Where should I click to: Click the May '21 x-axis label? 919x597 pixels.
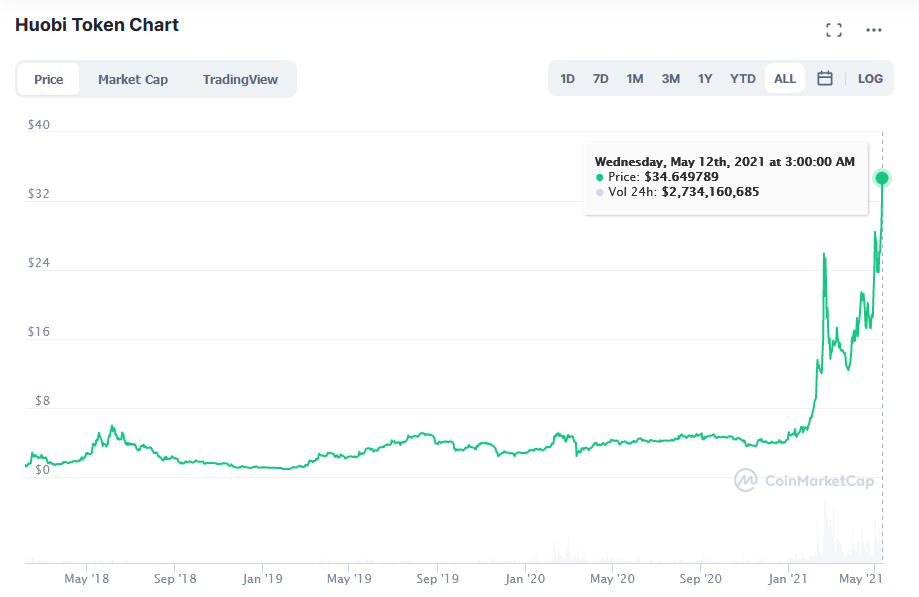(x=860, y=579)
